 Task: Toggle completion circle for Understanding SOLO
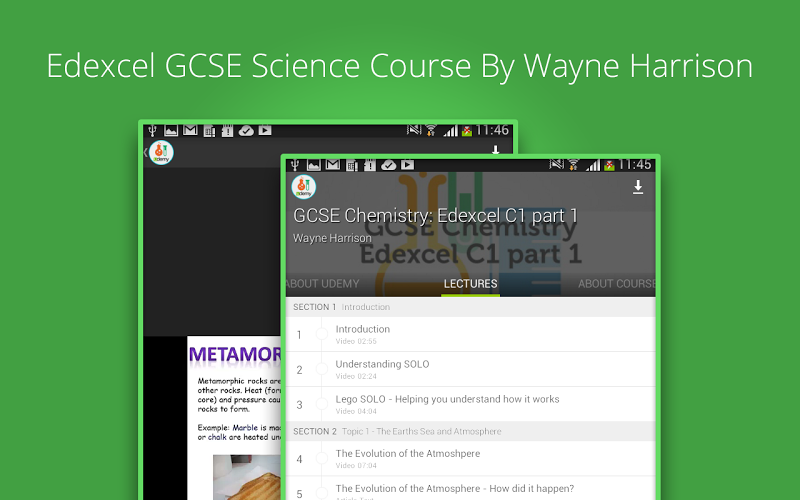pos(321,369)
